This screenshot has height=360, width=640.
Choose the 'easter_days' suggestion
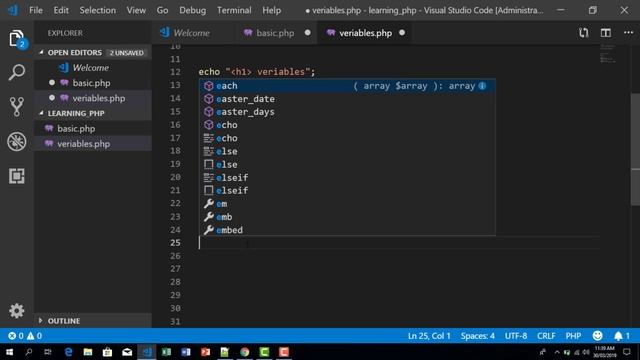coord(347,112)
